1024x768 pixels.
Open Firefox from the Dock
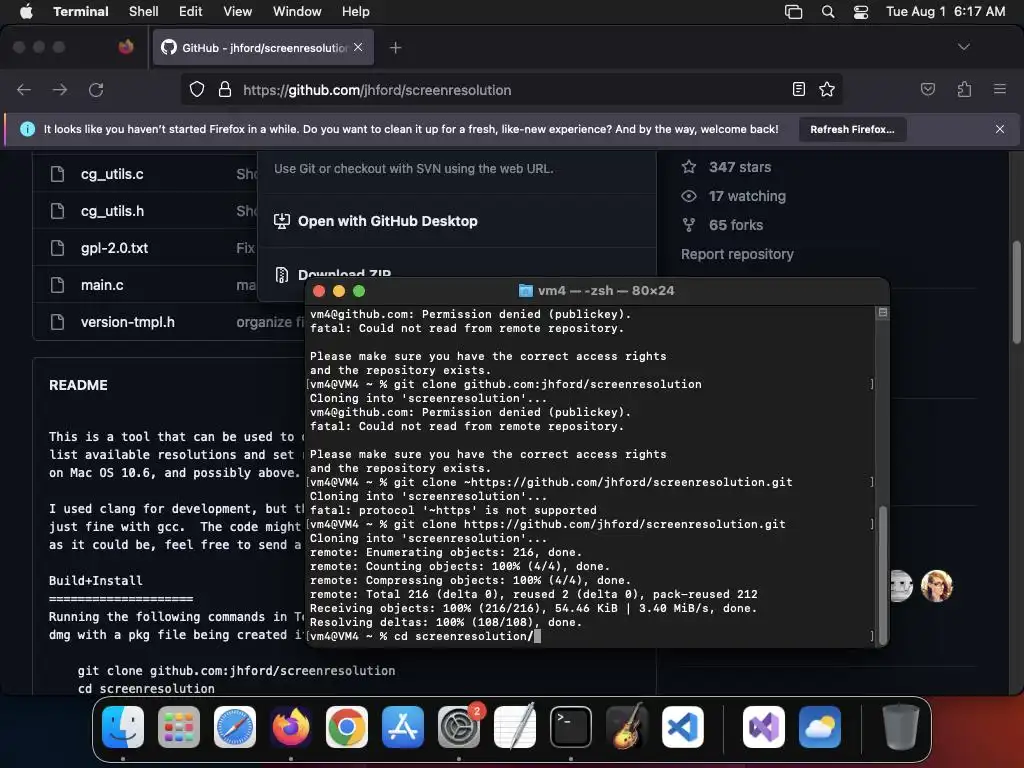click(291, 727)
